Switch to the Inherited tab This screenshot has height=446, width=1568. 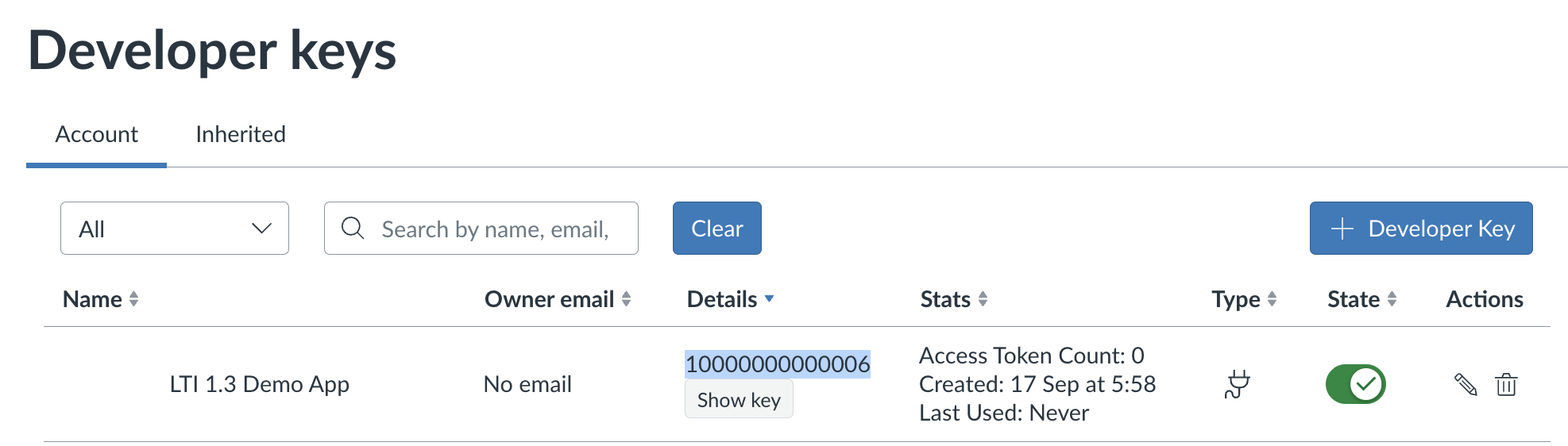(x=241, y=135)
